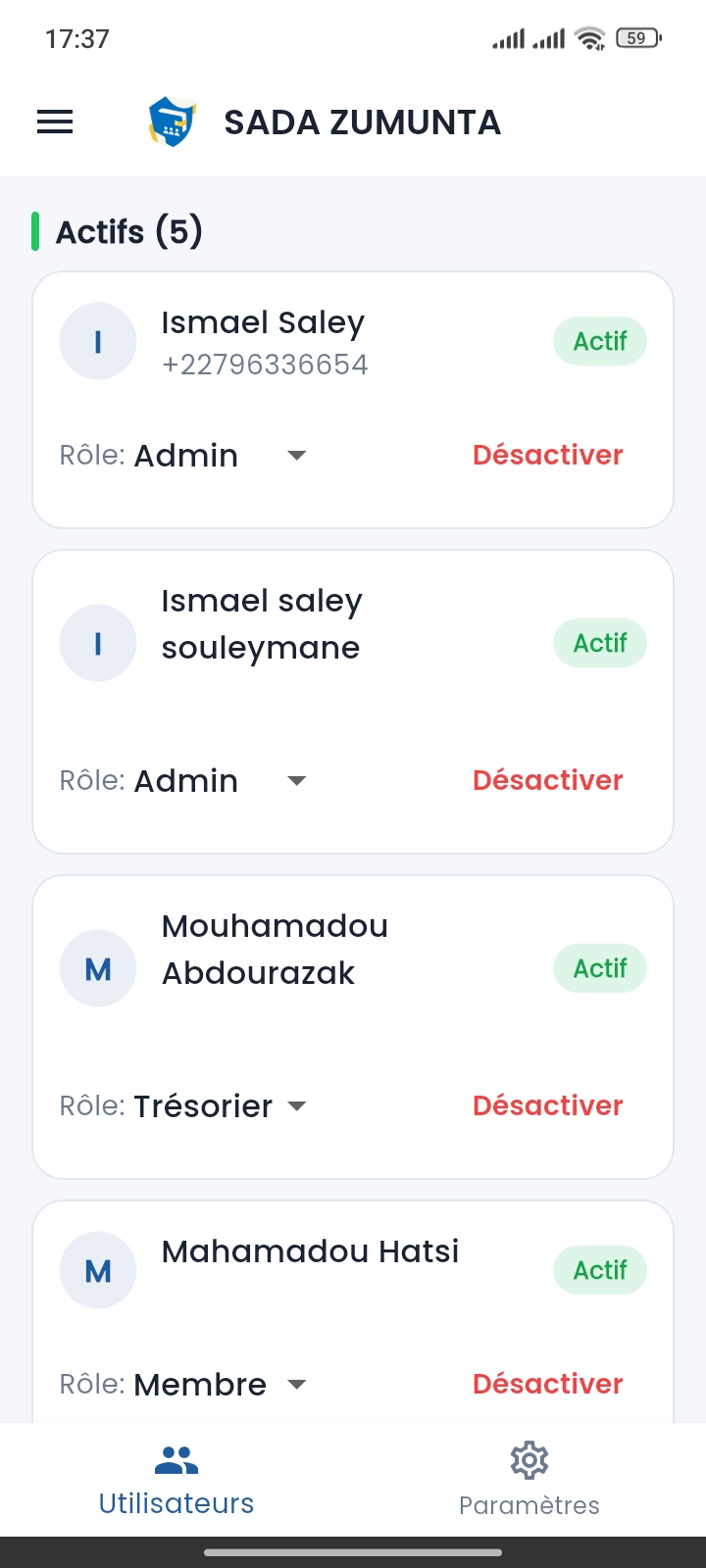Tap Ismael Saley's phone number
The width and height of the screenshot is (706, 1568).
(x=265, y=365)
